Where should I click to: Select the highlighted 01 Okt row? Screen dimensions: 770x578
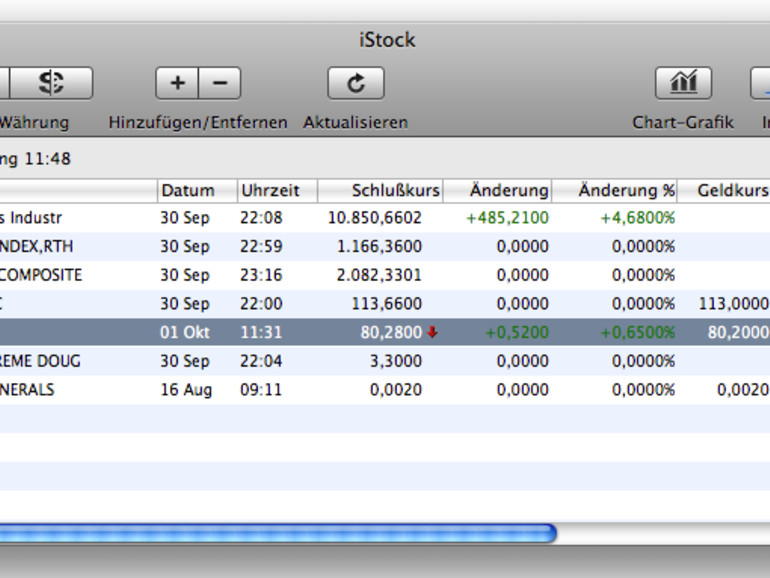click(x=385, y=332)
